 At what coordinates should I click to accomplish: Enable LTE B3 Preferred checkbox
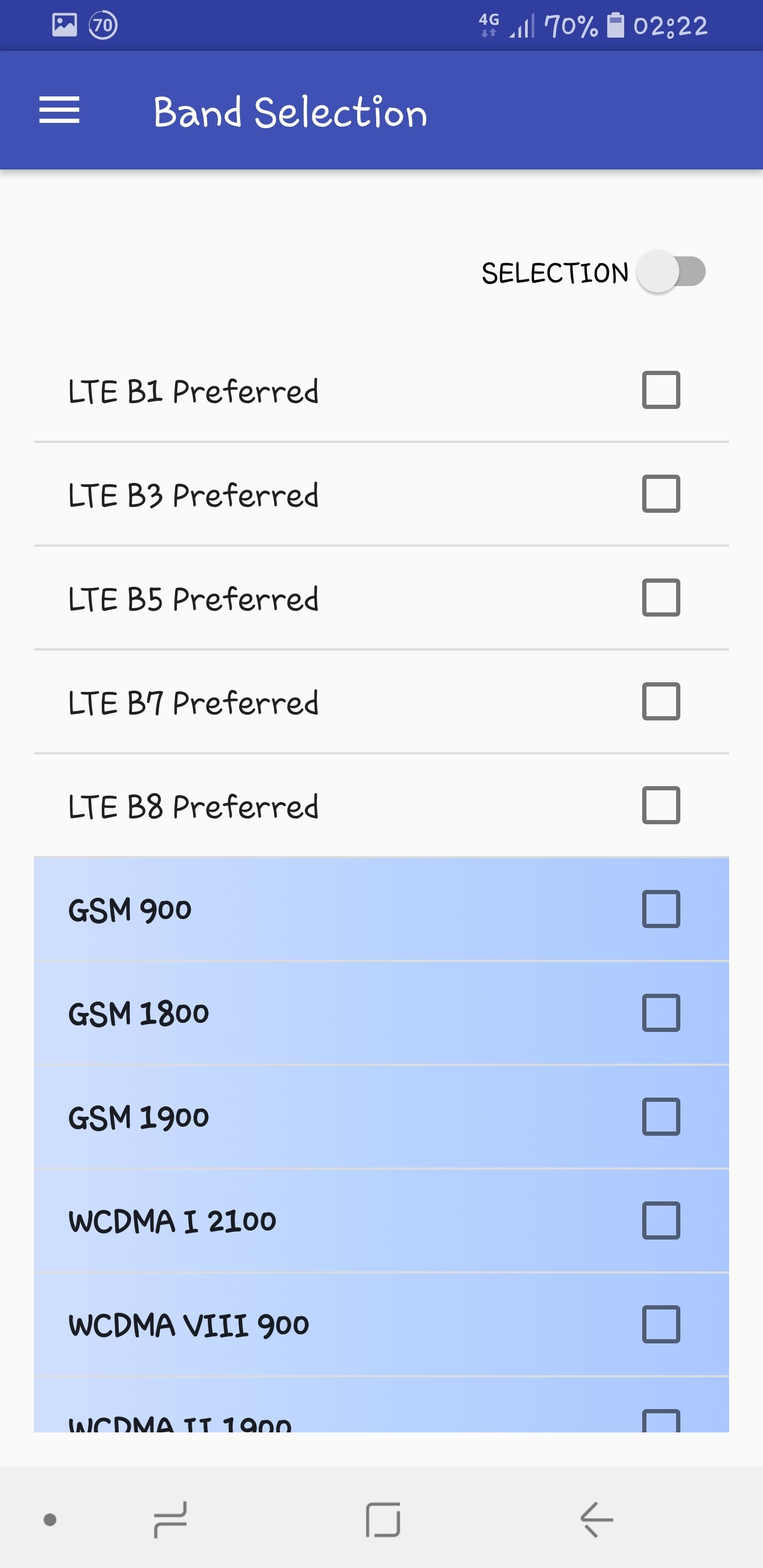pos(661,494)
